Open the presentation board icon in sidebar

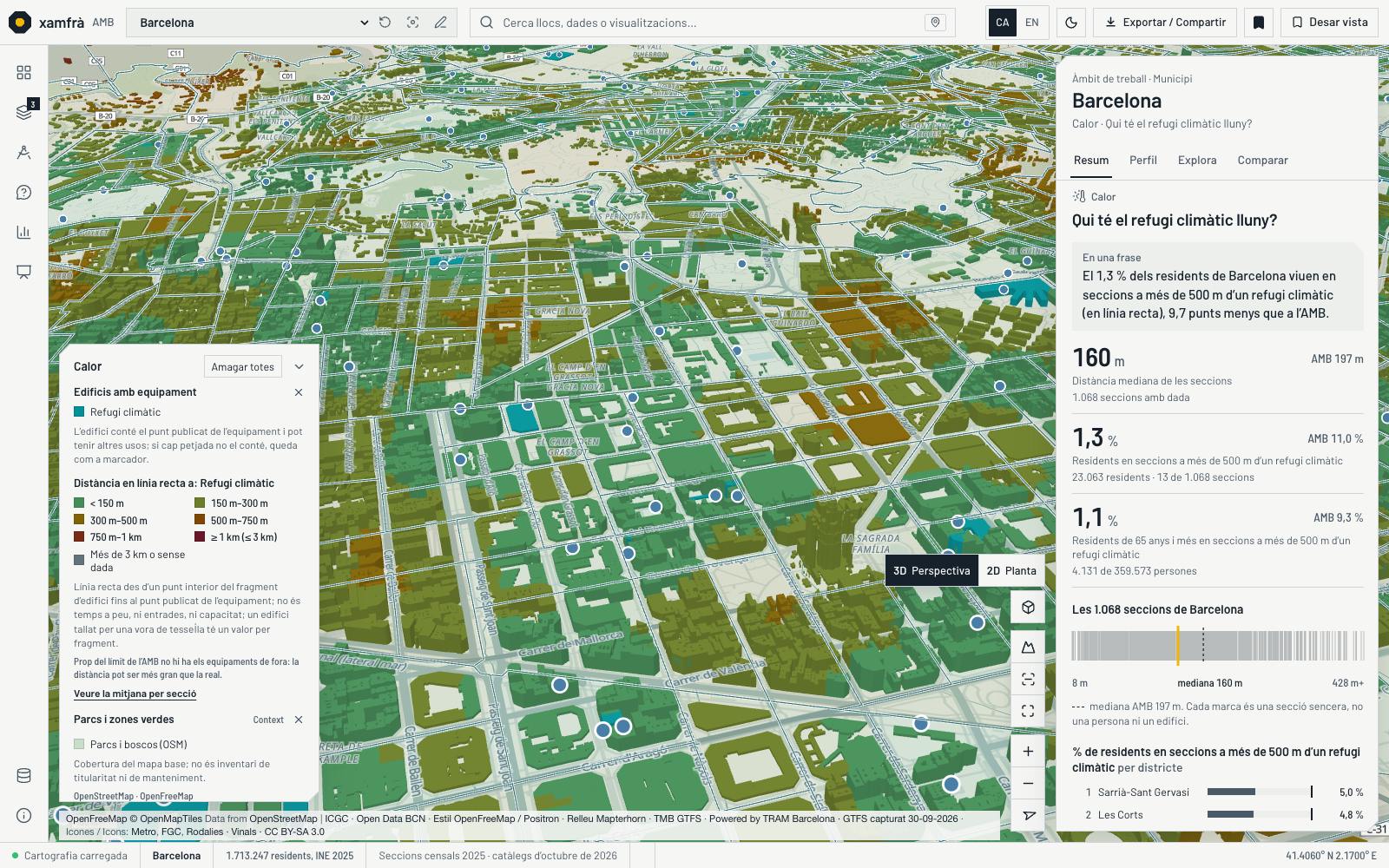(23, 272)
